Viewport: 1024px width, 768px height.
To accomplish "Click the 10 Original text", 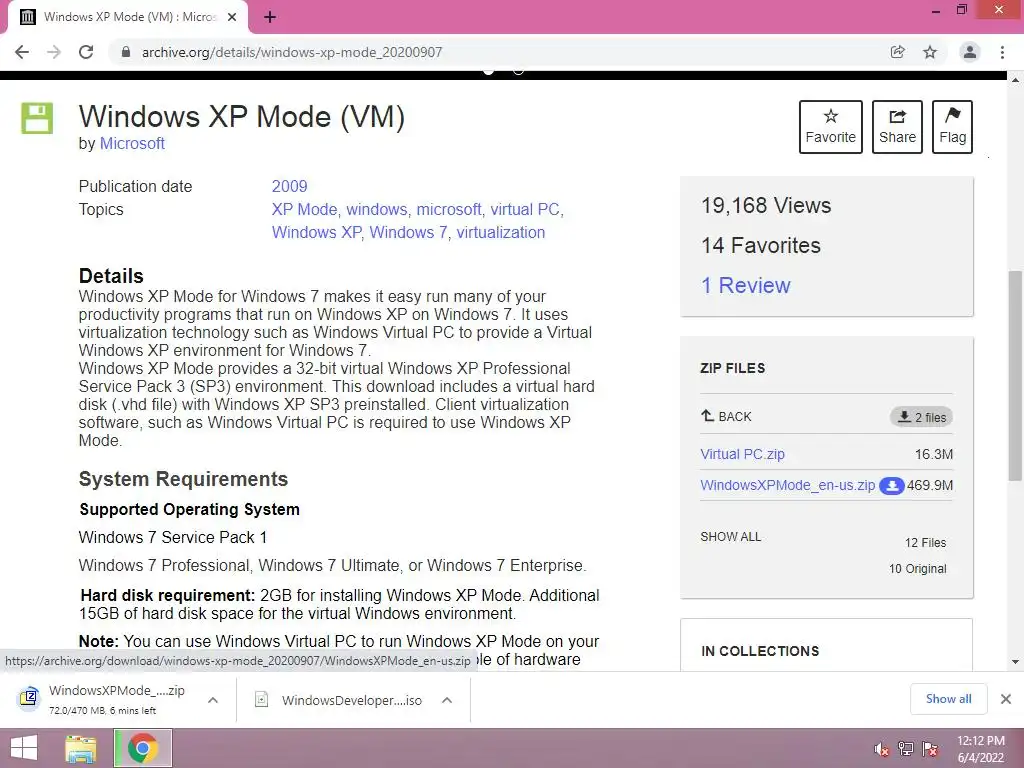I will (918, 569).
